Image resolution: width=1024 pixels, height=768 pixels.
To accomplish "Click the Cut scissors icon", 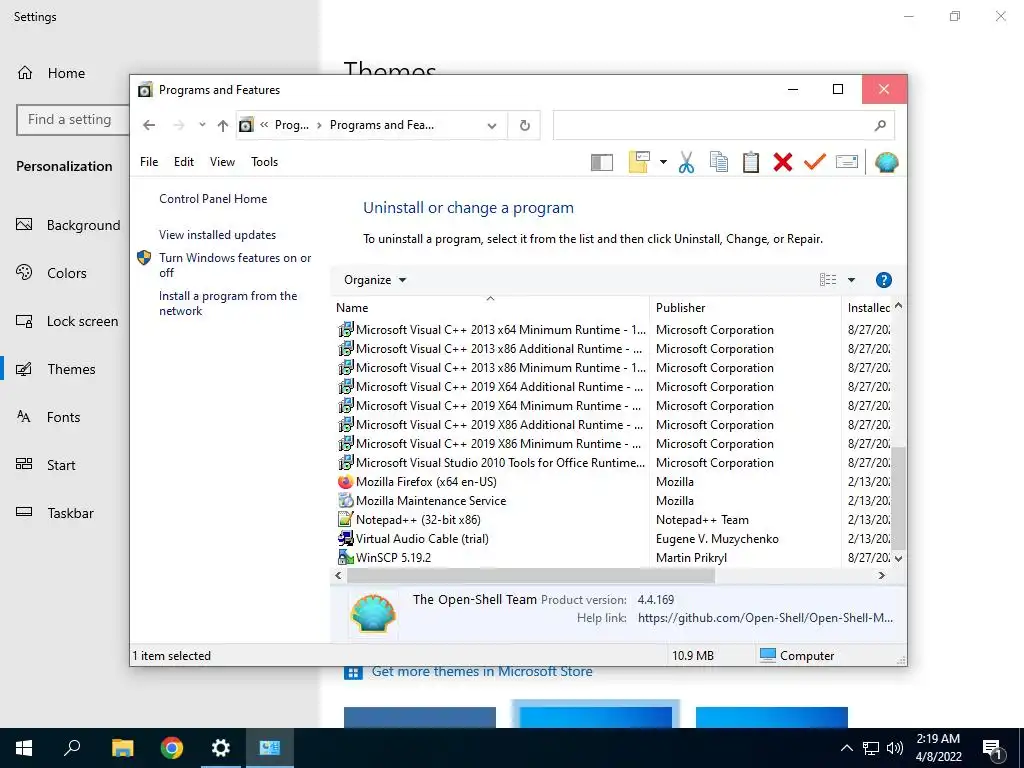I will click(x=686, y=162).
